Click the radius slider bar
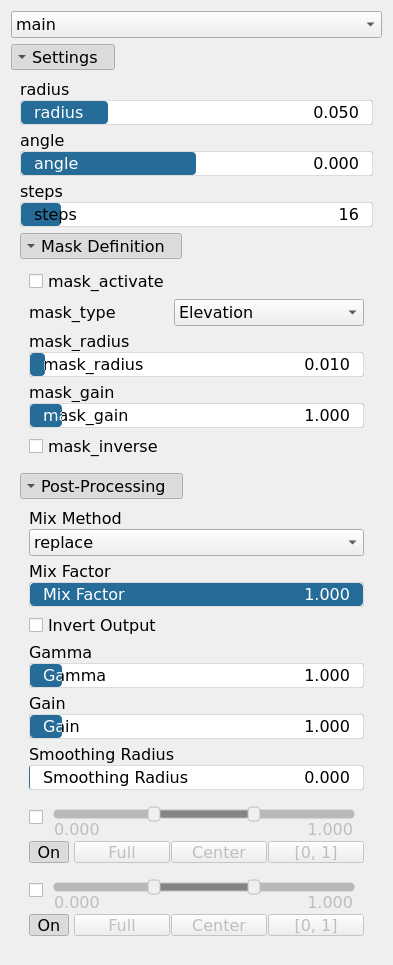 point(196,113)
